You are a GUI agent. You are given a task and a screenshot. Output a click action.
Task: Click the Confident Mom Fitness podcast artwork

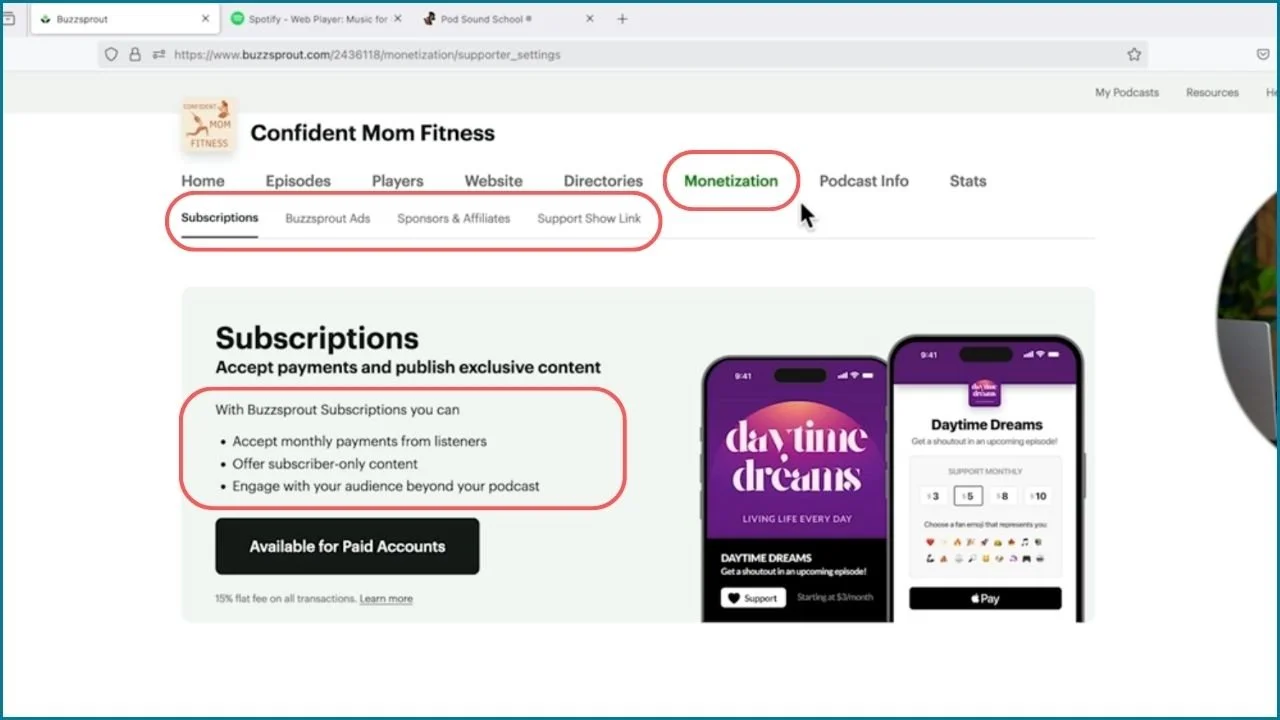[x=208, y=125]
